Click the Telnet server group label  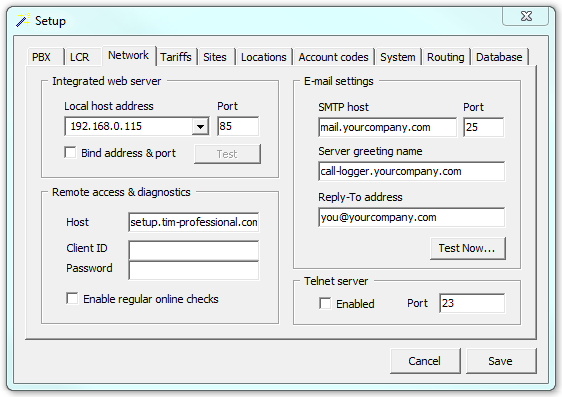[x=336, y=281]
